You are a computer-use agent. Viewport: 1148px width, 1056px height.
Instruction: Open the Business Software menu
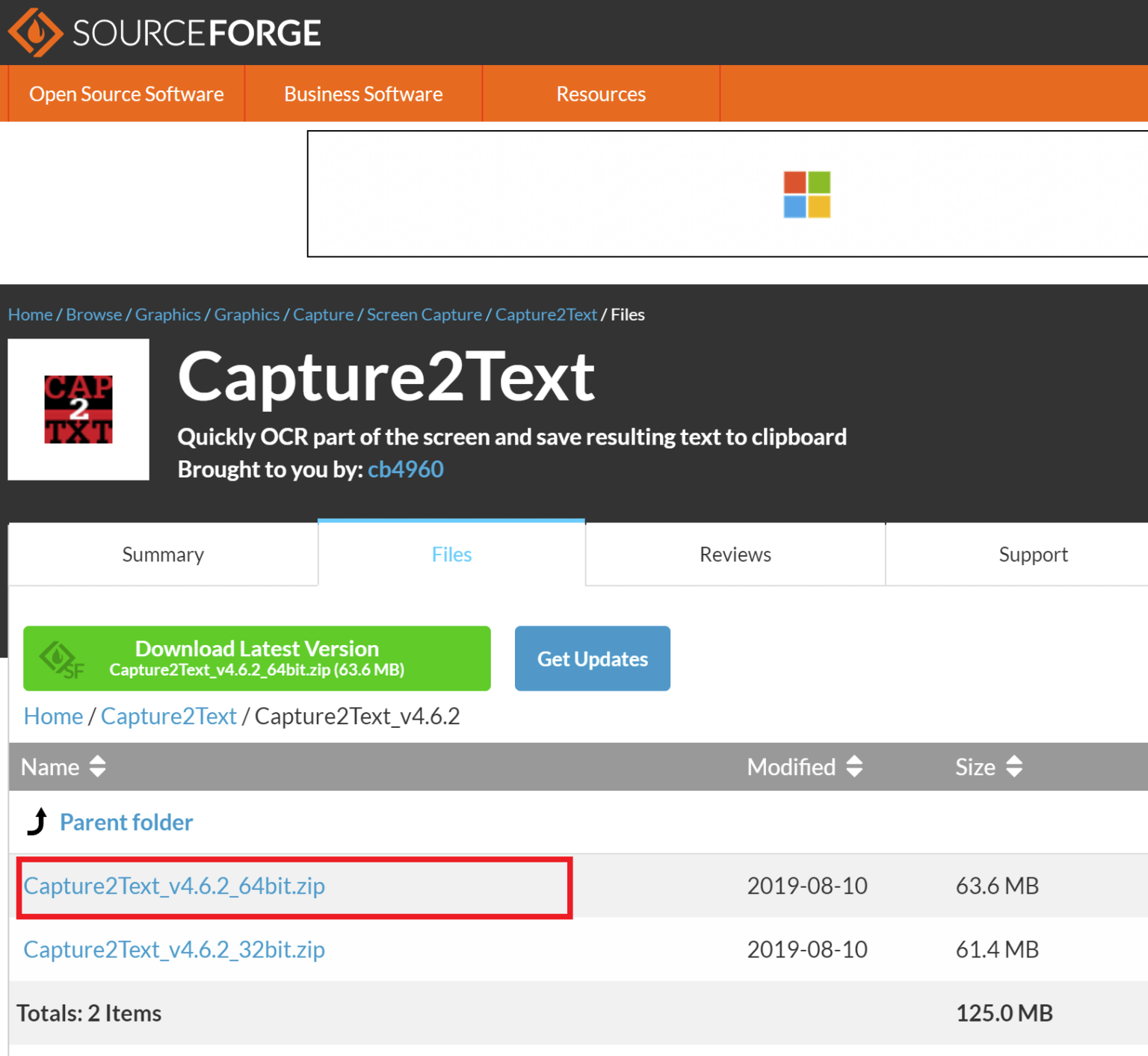tap(363, 94)
